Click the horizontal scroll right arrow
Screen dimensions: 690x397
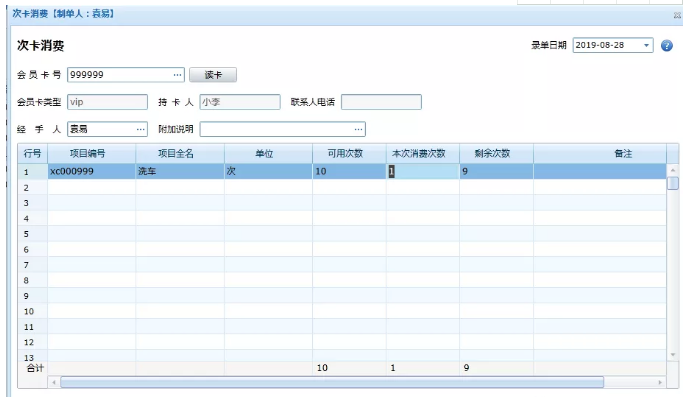click(x=660, y=382)
